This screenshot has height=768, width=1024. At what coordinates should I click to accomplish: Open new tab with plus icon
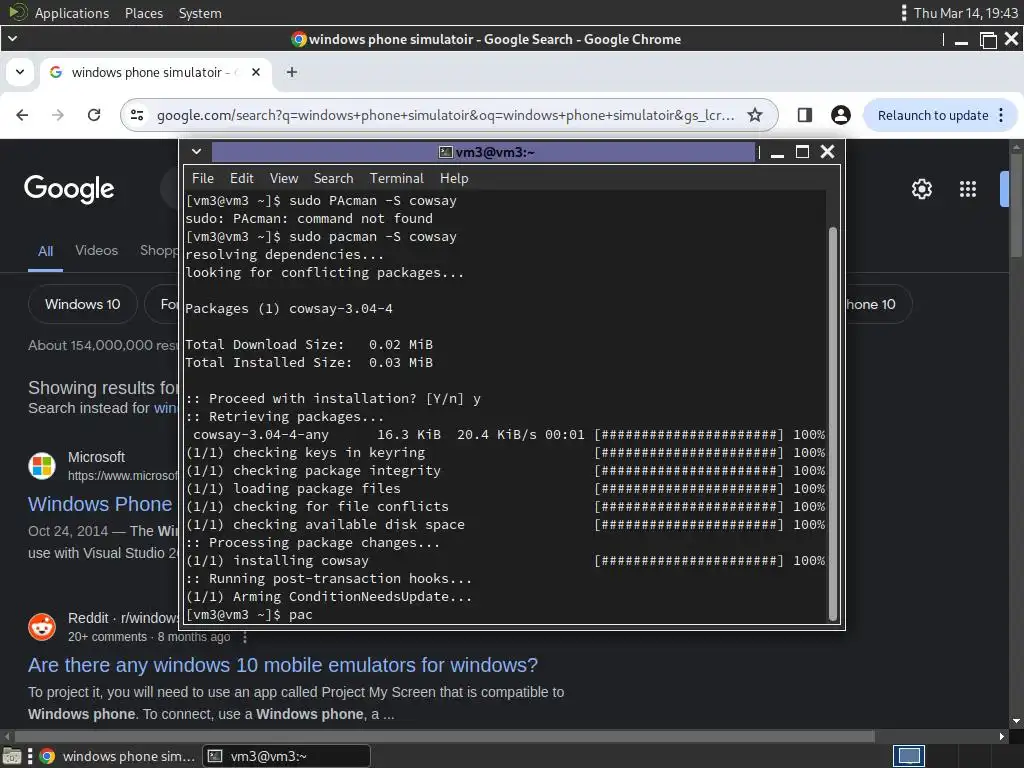tap(292, 72)
